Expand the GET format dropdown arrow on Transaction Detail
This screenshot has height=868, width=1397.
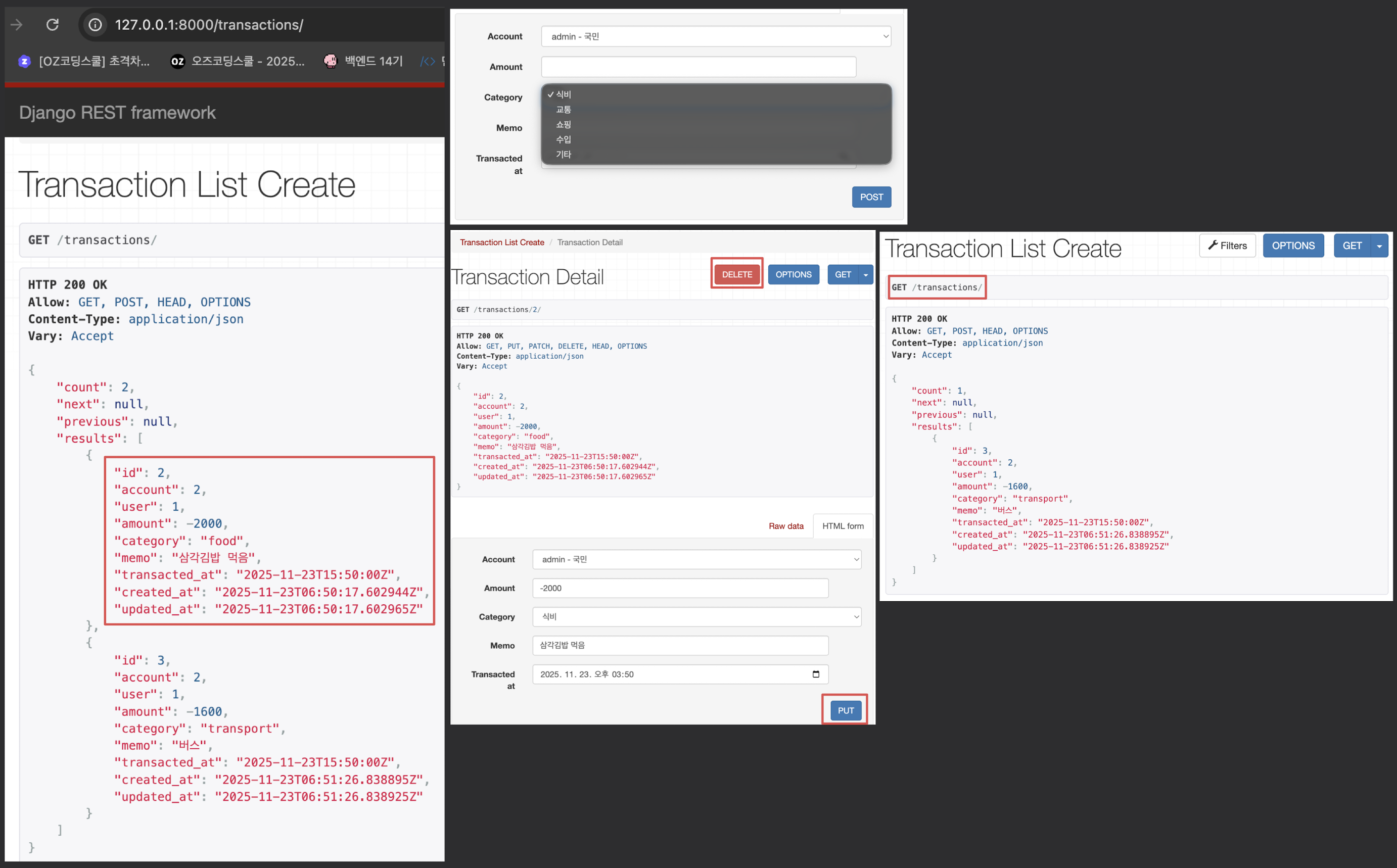pos(865,275)
